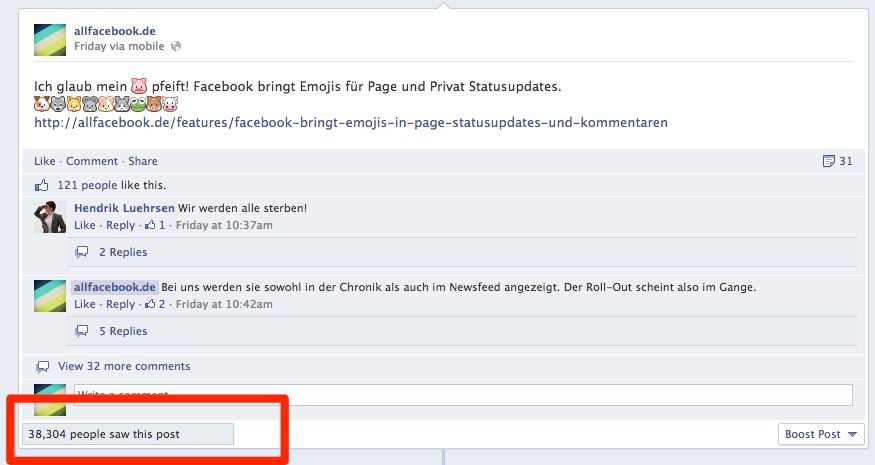Open allfacebook.de page name in post header

pyautogui.click(x=114, y=31)
